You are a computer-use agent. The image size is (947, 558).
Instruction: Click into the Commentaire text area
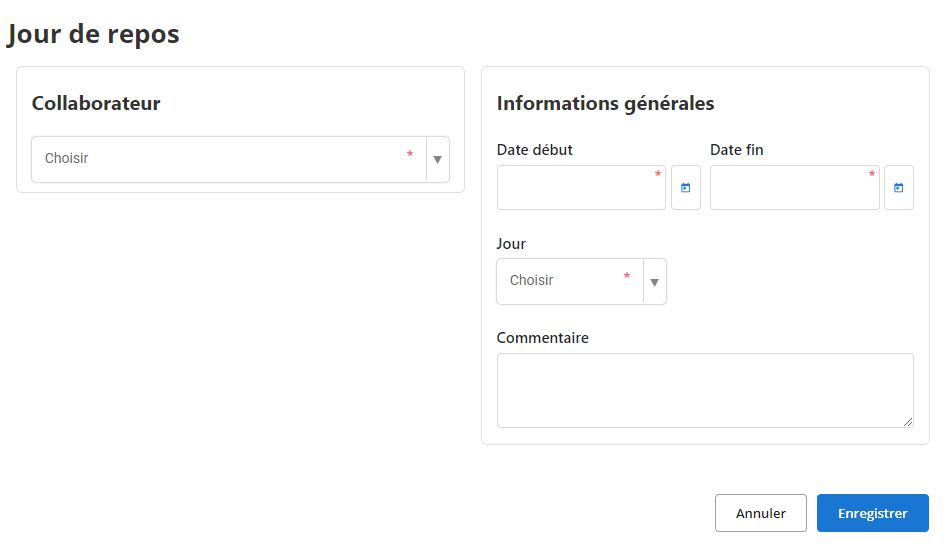coord(705,391)
